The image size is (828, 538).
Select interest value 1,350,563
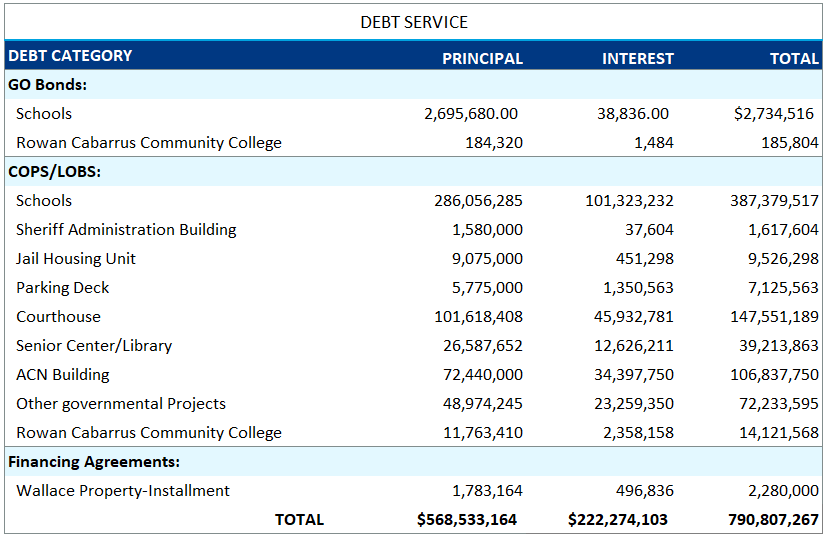point(638,288)
